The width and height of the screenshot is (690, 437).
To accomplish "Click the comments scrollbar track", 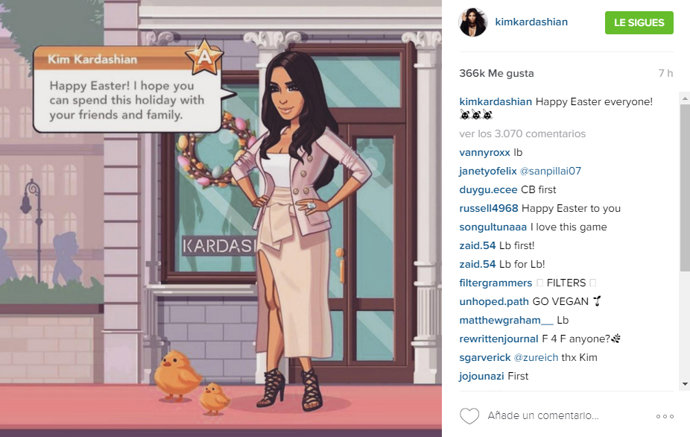I will (x=685, y=241).
